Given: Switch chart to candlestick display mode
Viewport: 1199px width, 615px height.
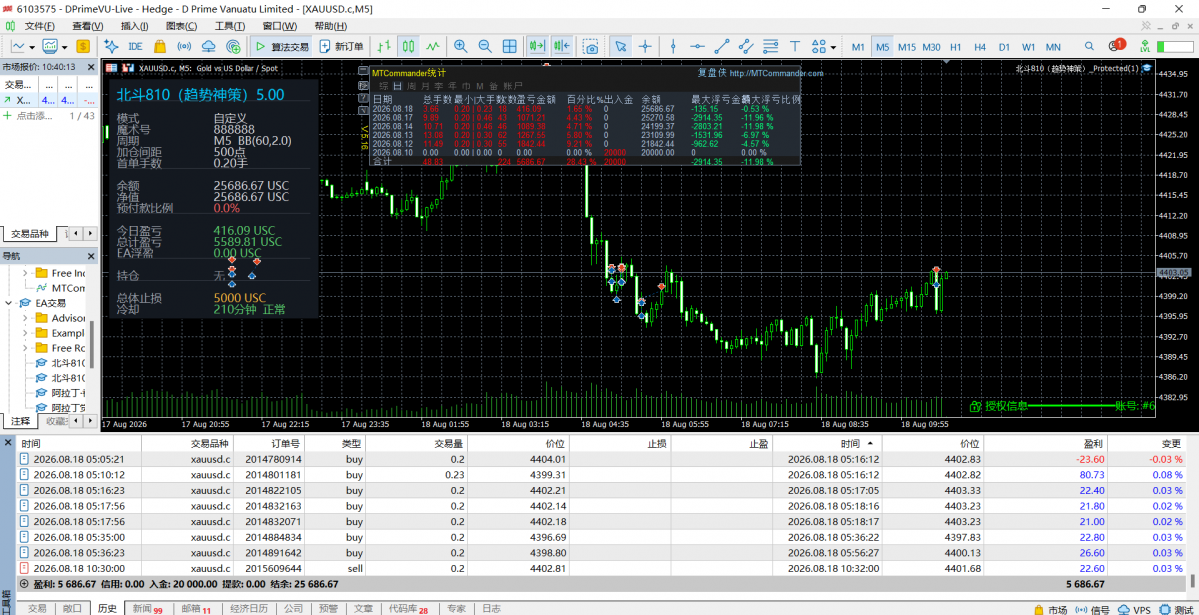Looking at the screenshot, I should point(408,46).
